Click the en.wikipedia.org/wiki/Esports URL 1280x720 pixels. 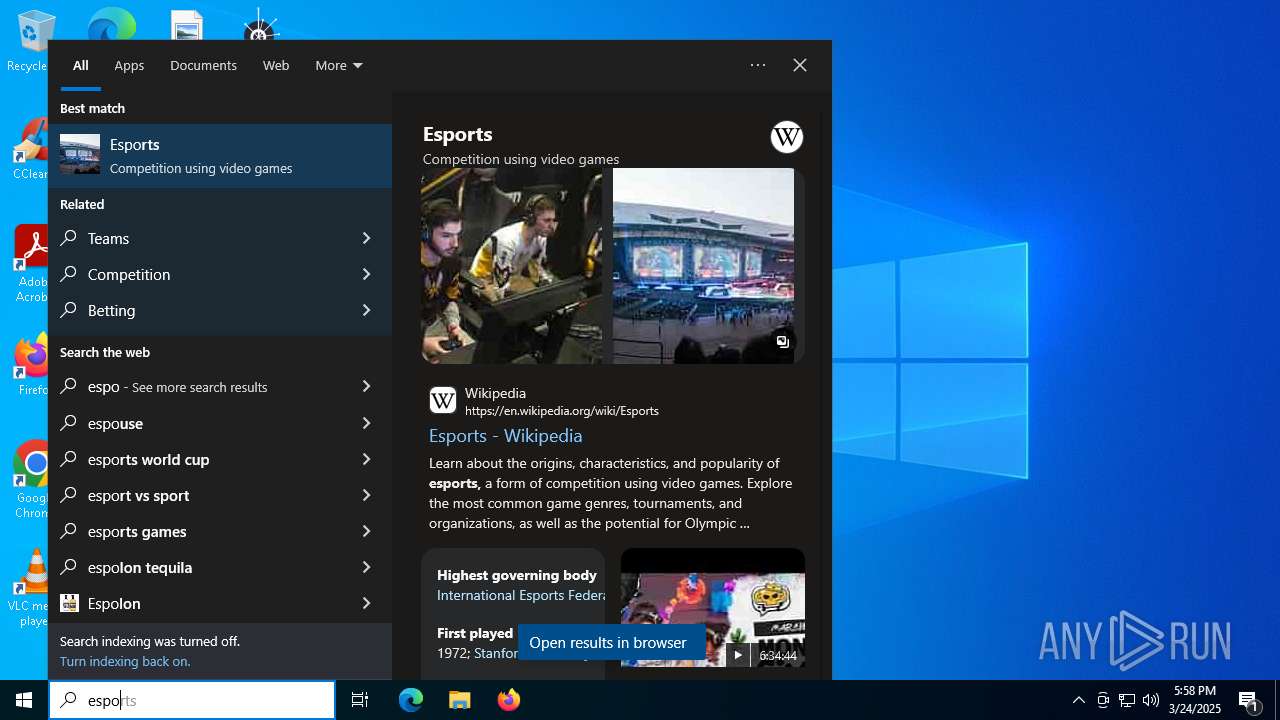(x=562, y=411)
